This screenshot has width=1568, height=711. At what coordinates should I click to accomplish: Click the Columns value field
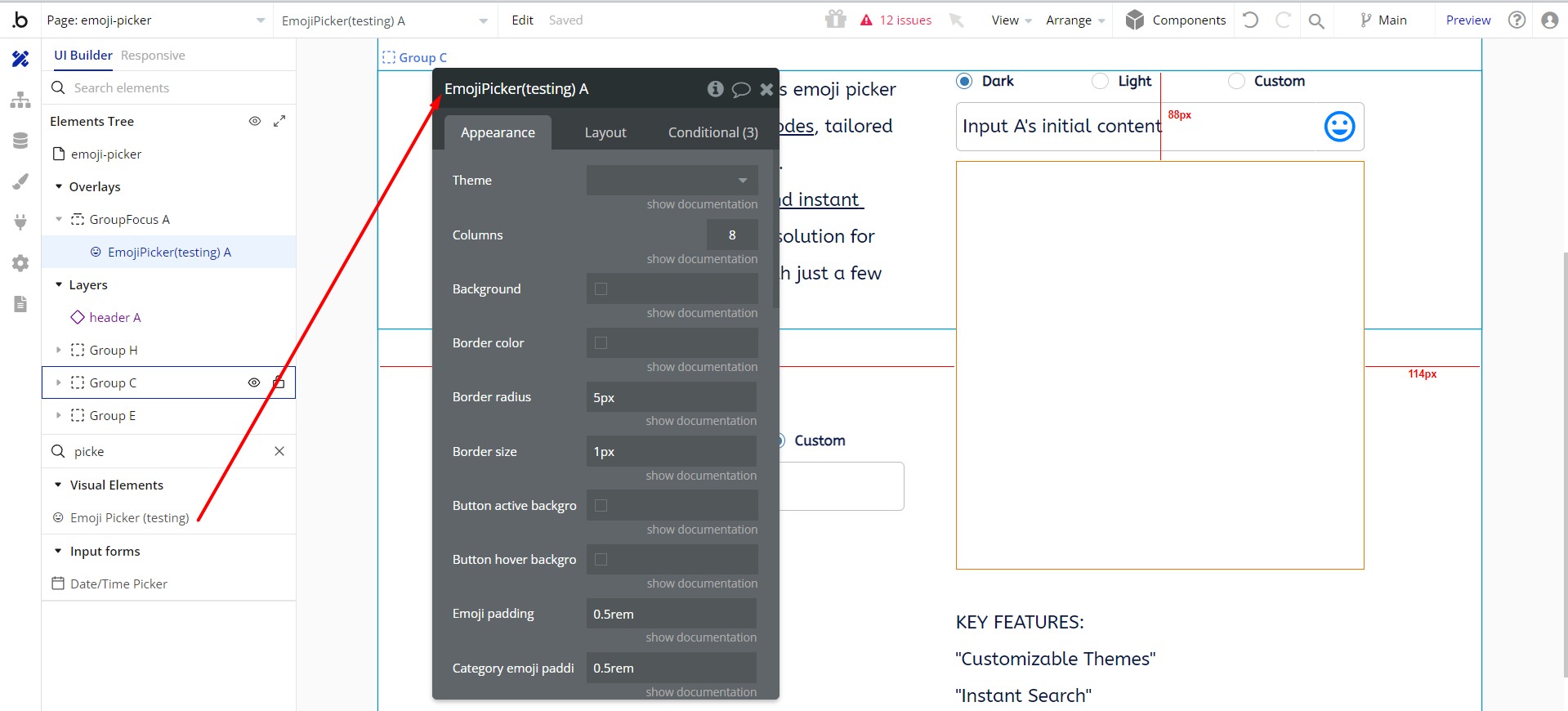click(732, 235)
